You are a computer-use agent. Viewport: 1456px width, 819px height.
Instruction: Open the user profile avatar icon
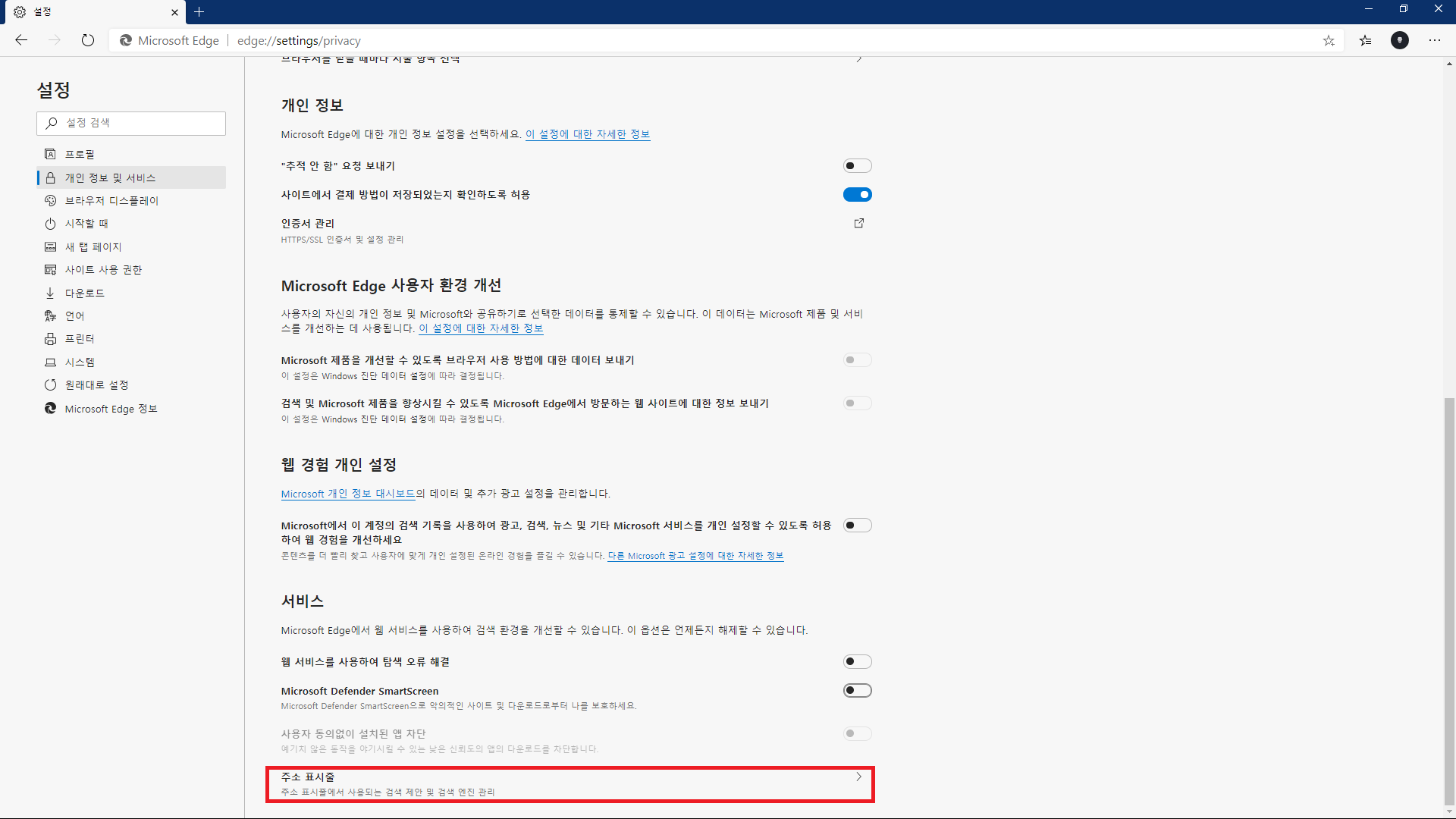tap(1400, 40)
